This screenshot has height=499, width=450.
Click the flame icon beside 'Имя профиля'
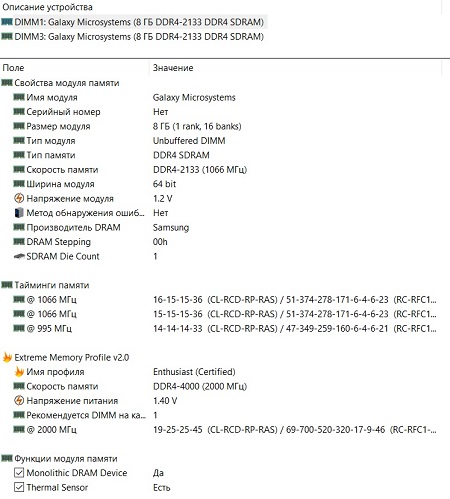point(19,372)
